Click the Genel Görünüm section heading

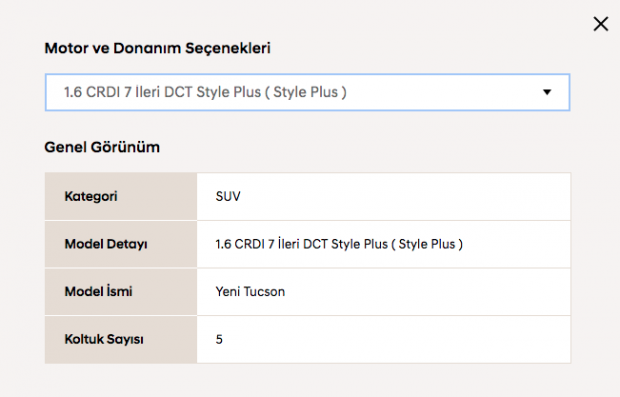102,147
